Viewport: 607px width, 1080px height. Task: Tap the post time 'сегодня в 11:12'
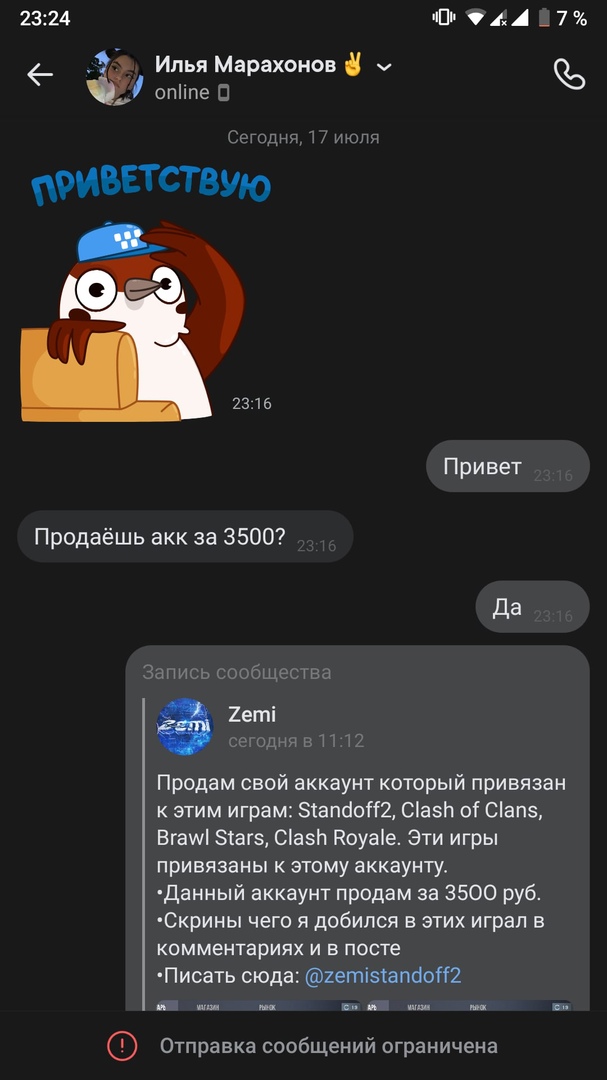click(296, 741)
